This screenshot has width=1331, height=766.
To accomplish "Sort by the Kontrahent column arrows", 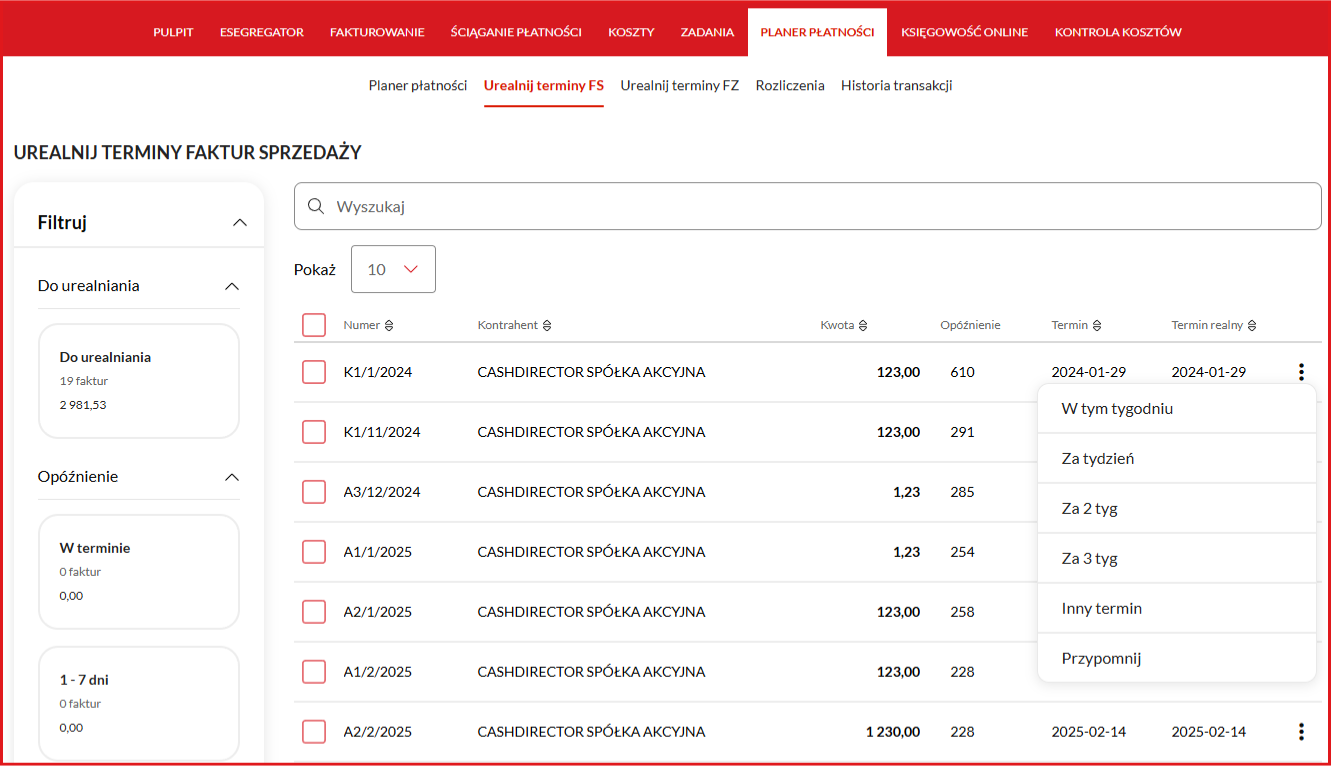I will coord(547,325).
